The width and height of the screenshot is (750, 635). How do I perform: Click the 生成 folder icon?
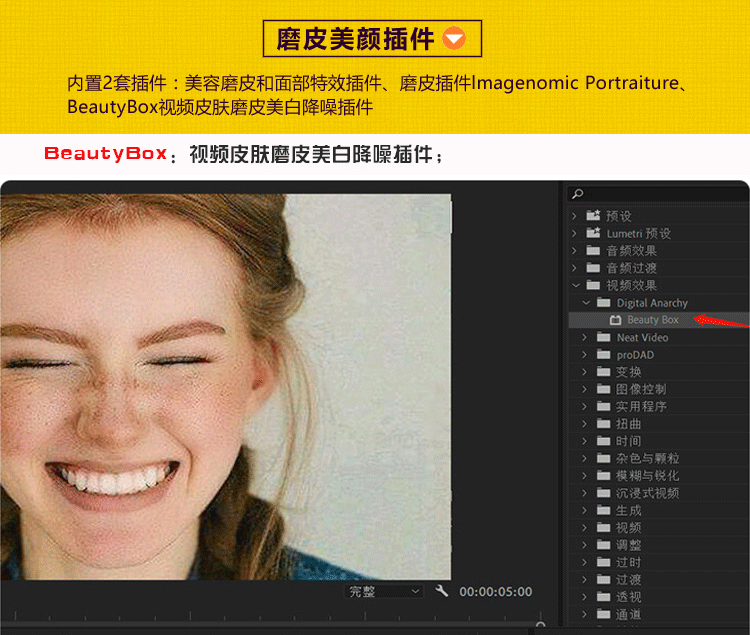tap(604, 510)
